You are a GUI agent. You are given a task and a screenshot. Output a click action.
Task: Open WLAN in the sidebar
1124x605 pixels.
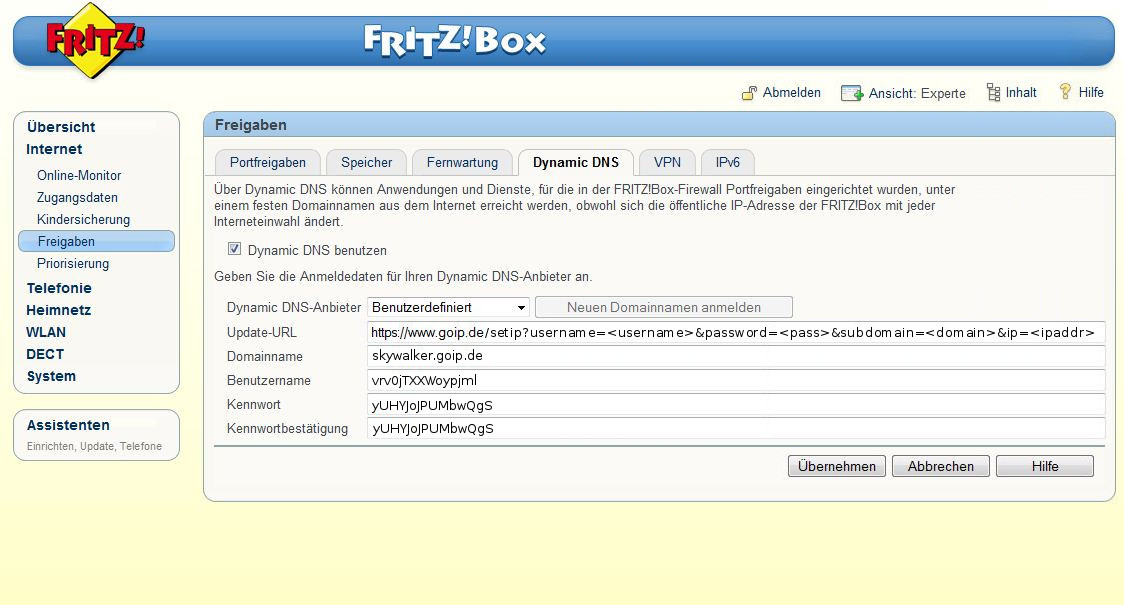pos(46,333)
